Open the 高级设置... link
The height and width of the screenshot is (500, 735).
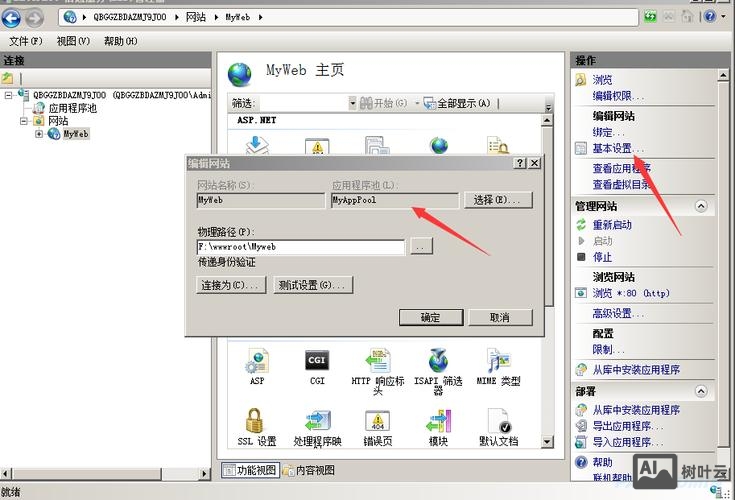point(618,313)
